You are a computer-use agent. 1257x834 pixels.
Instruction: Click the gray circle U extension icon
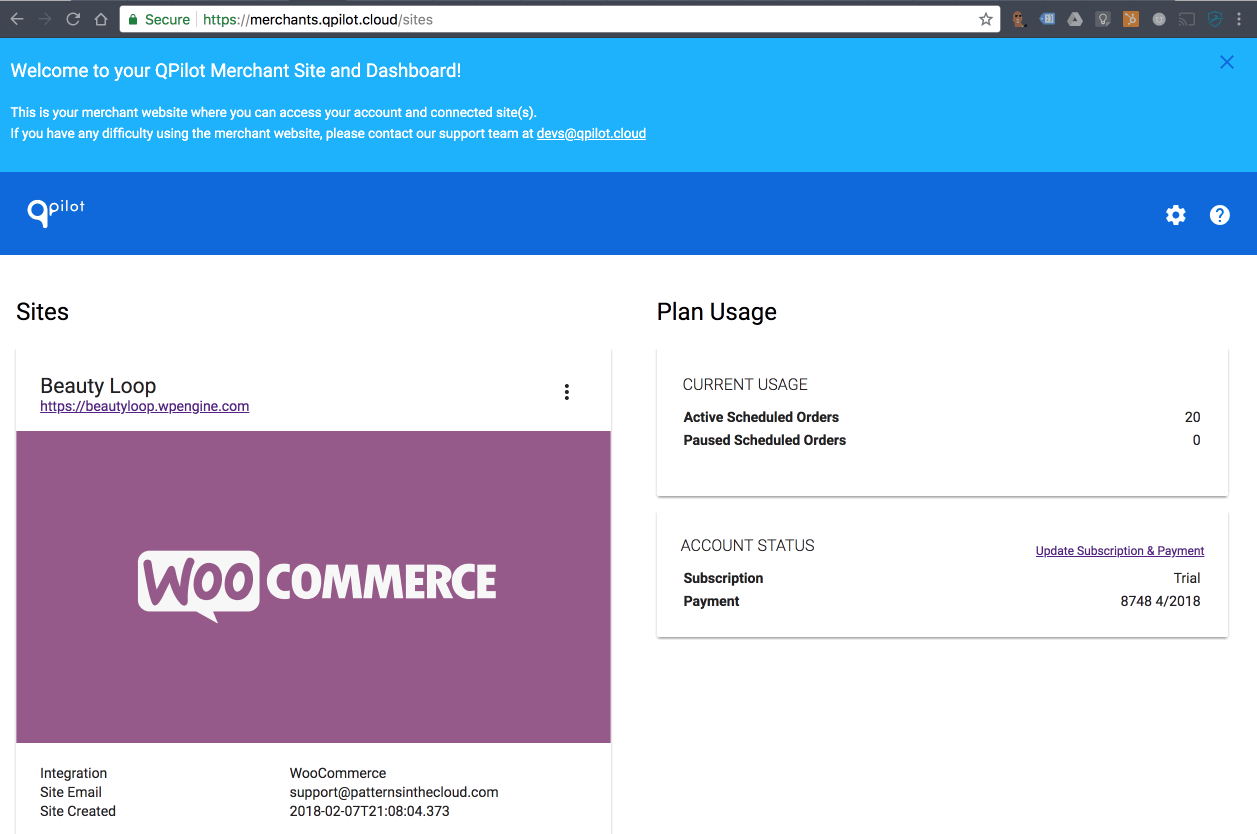(1159, 19)
